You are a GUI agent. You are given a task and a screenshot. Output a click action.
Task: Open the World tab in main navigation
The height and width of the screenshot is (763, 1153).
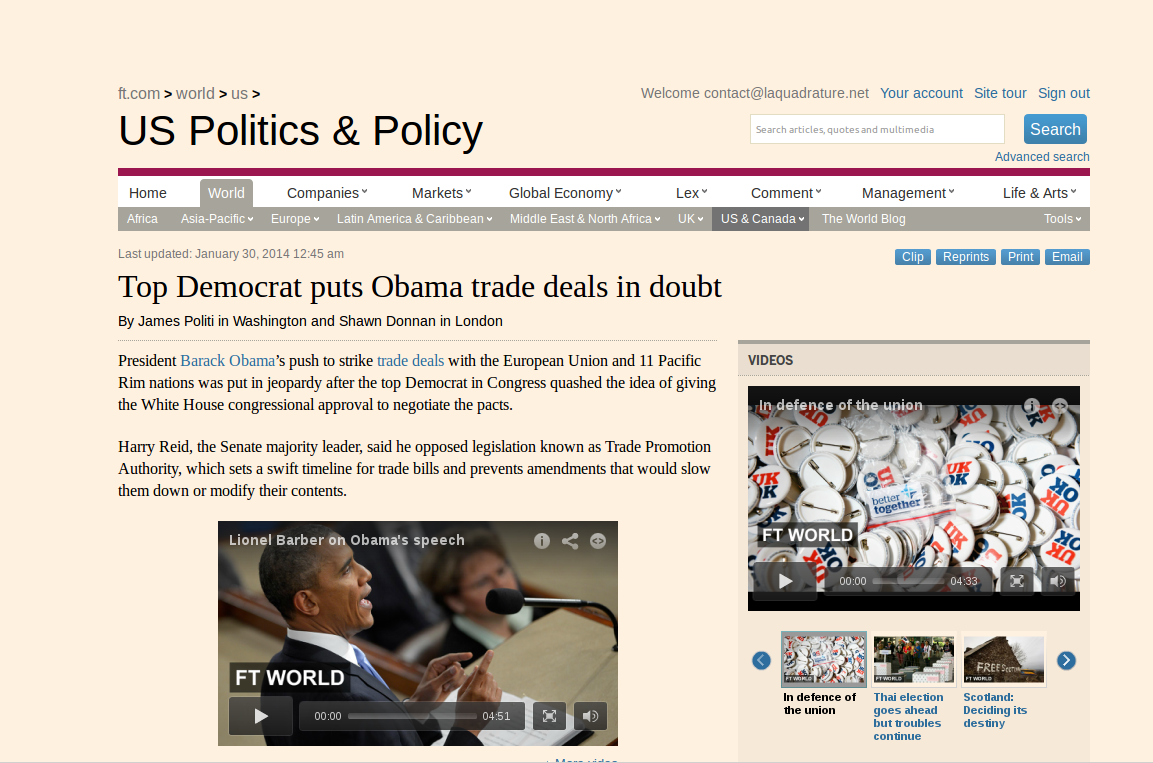coord(226,193)
